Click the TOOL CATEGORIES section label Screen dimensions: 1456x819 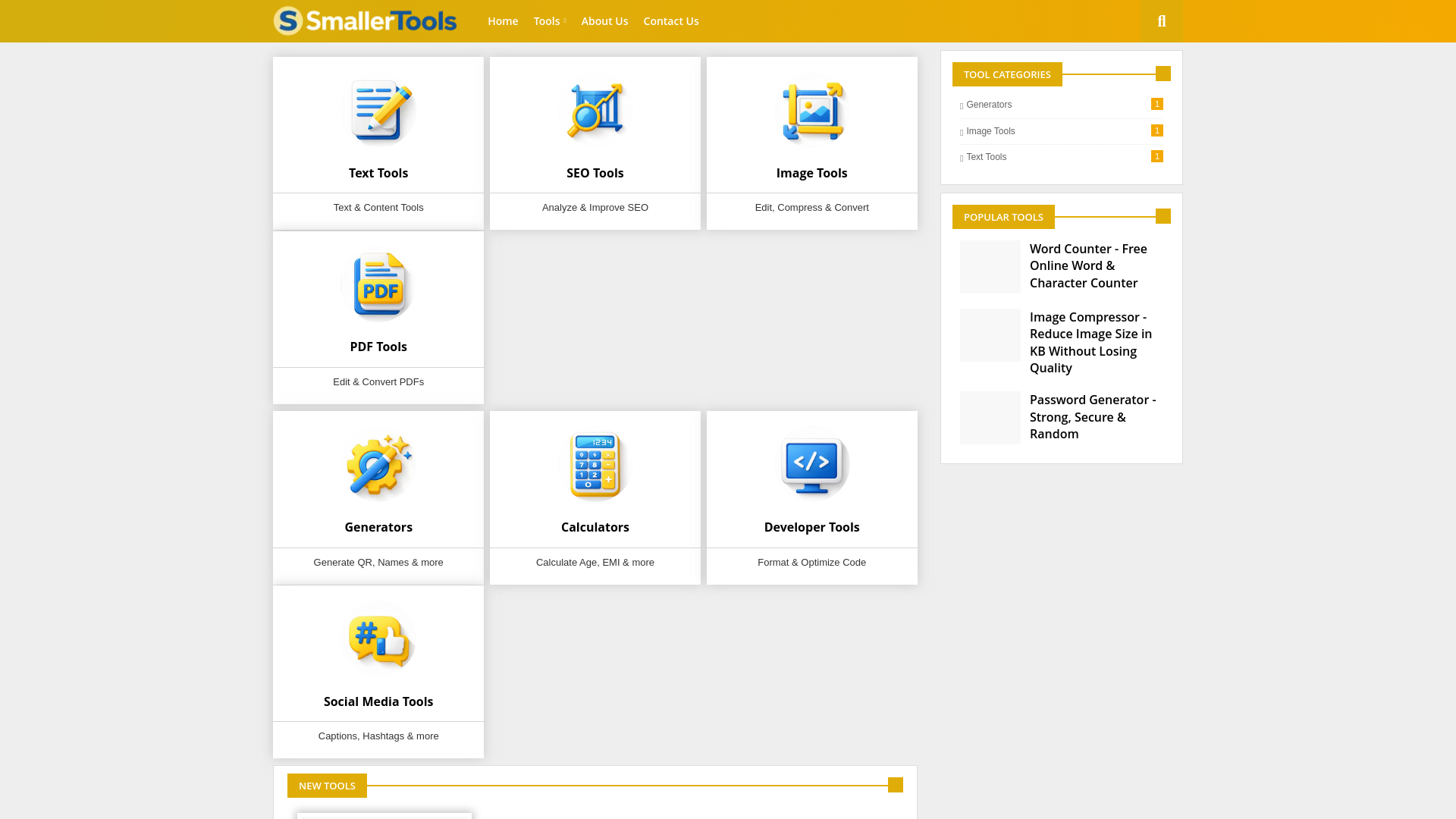1007,74
